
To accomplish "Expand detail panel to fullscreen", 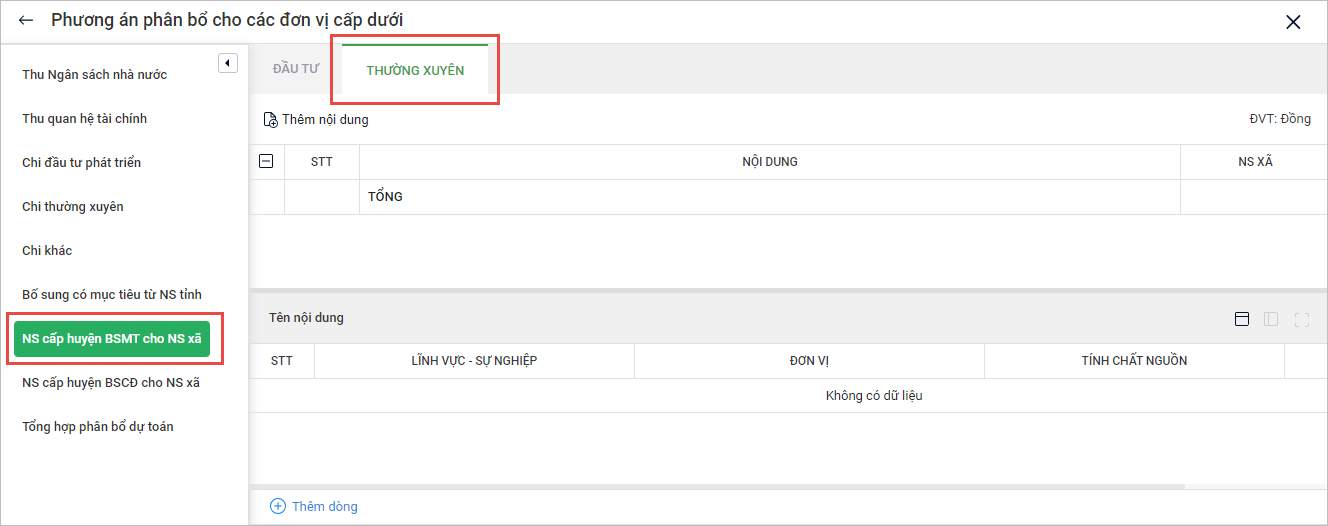I will point(1301,319).
